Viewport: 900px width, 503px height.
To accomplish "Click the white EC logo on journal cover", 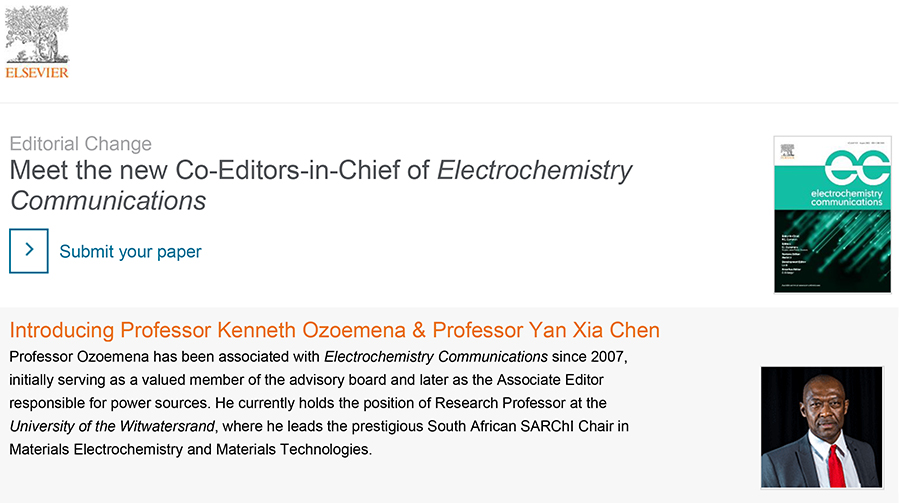I will pos(857,167).
